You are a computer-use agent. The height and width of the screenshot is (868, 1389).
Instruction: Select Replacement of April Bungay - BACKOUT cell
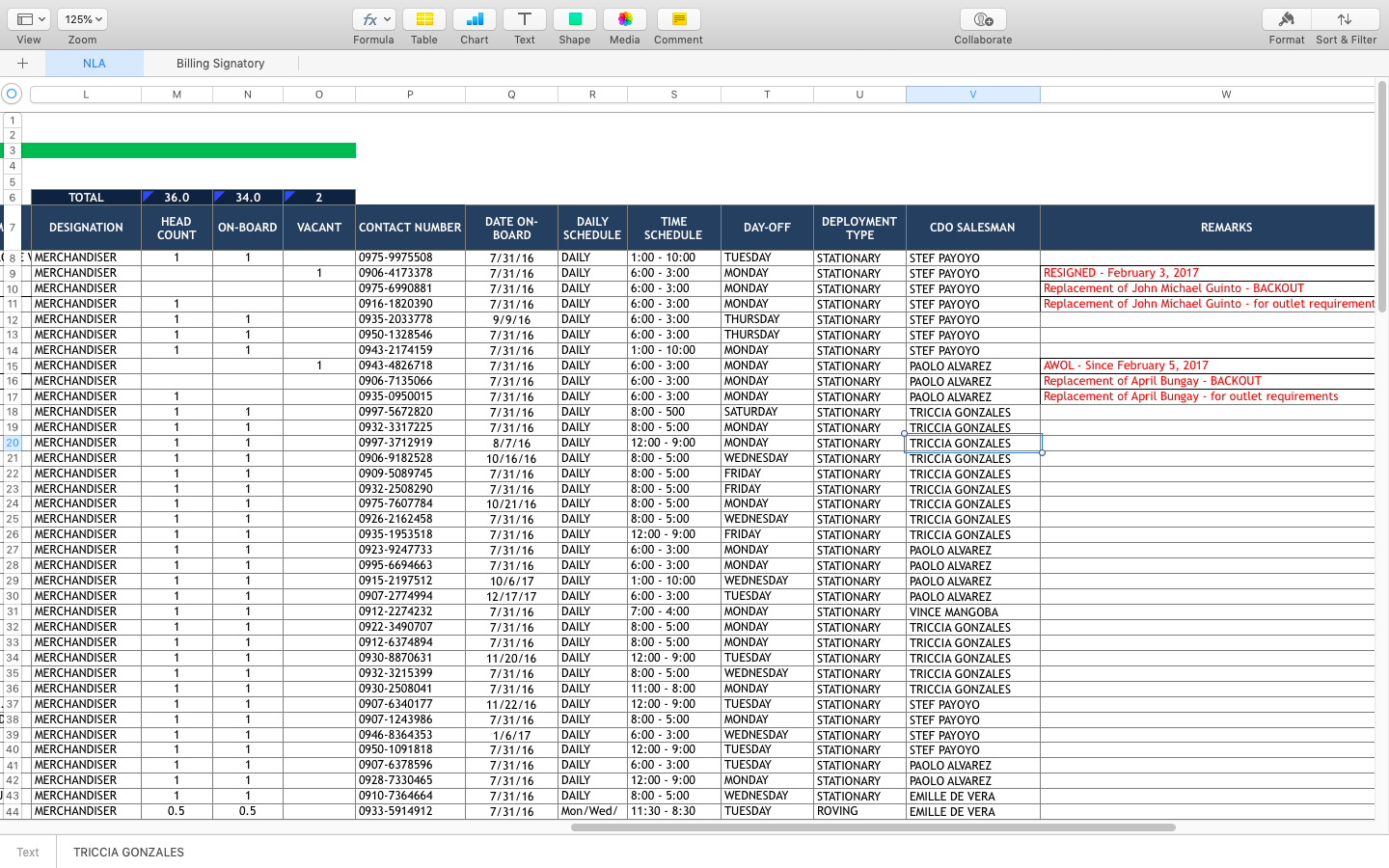tap(1207, 381)
